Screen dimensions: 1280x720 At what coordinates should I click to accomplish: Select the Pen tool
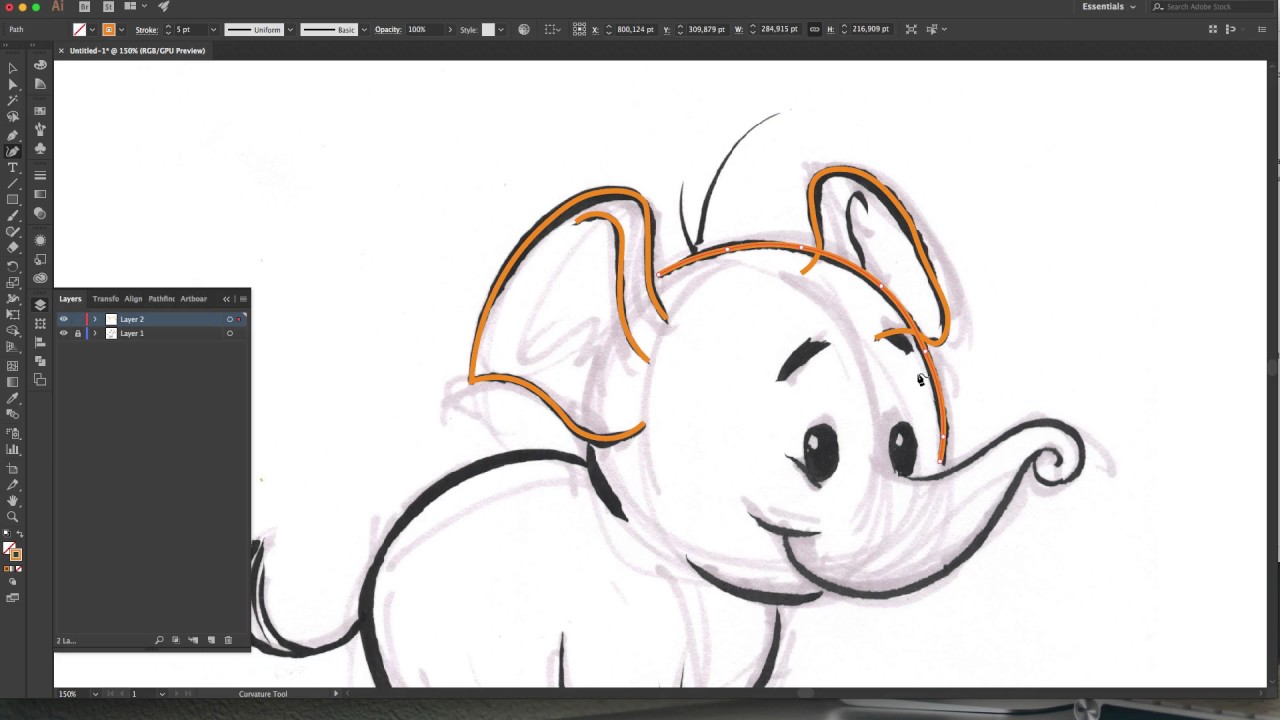[12, 135]
